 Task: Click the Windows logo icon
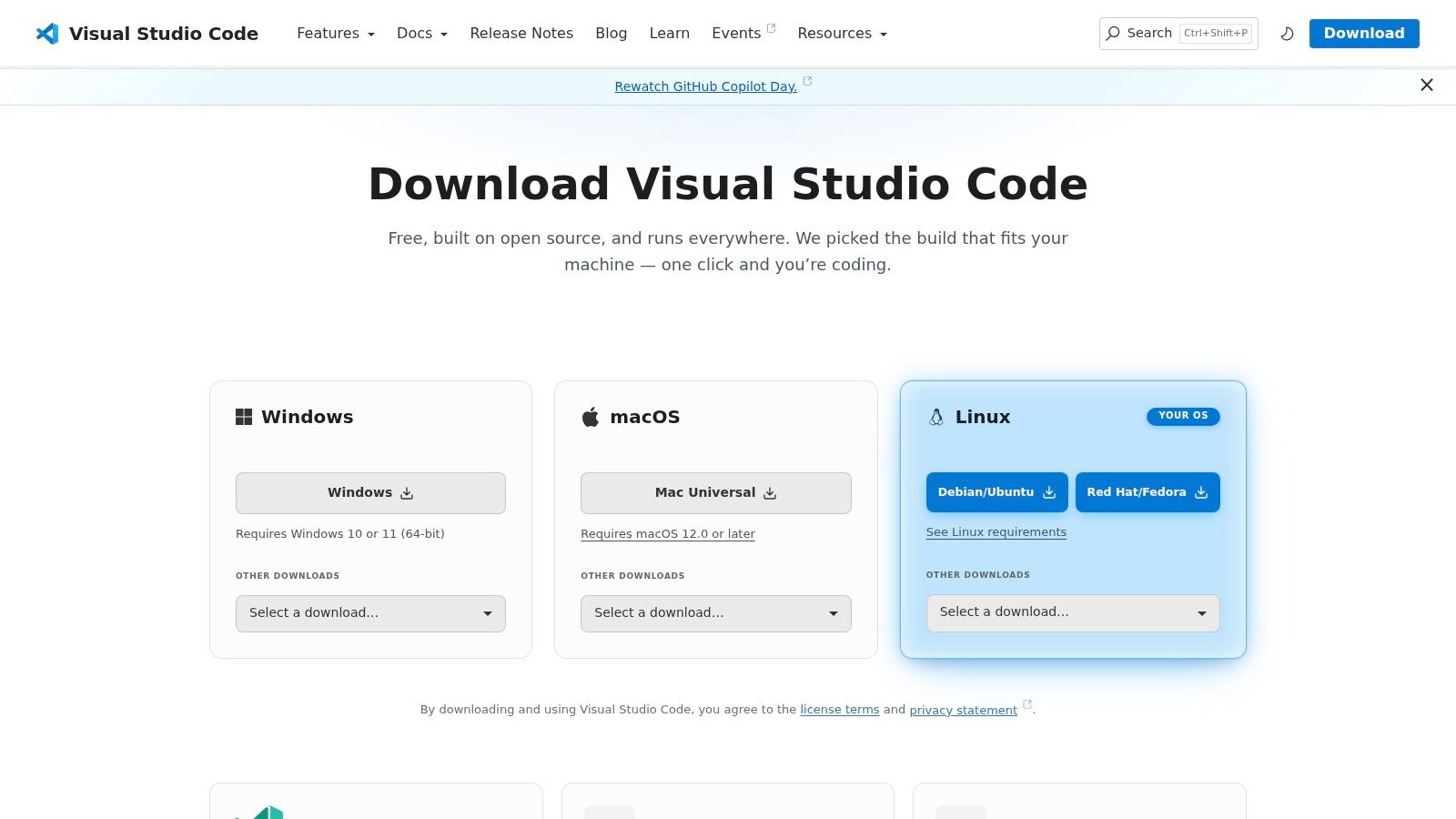point(244,417)
